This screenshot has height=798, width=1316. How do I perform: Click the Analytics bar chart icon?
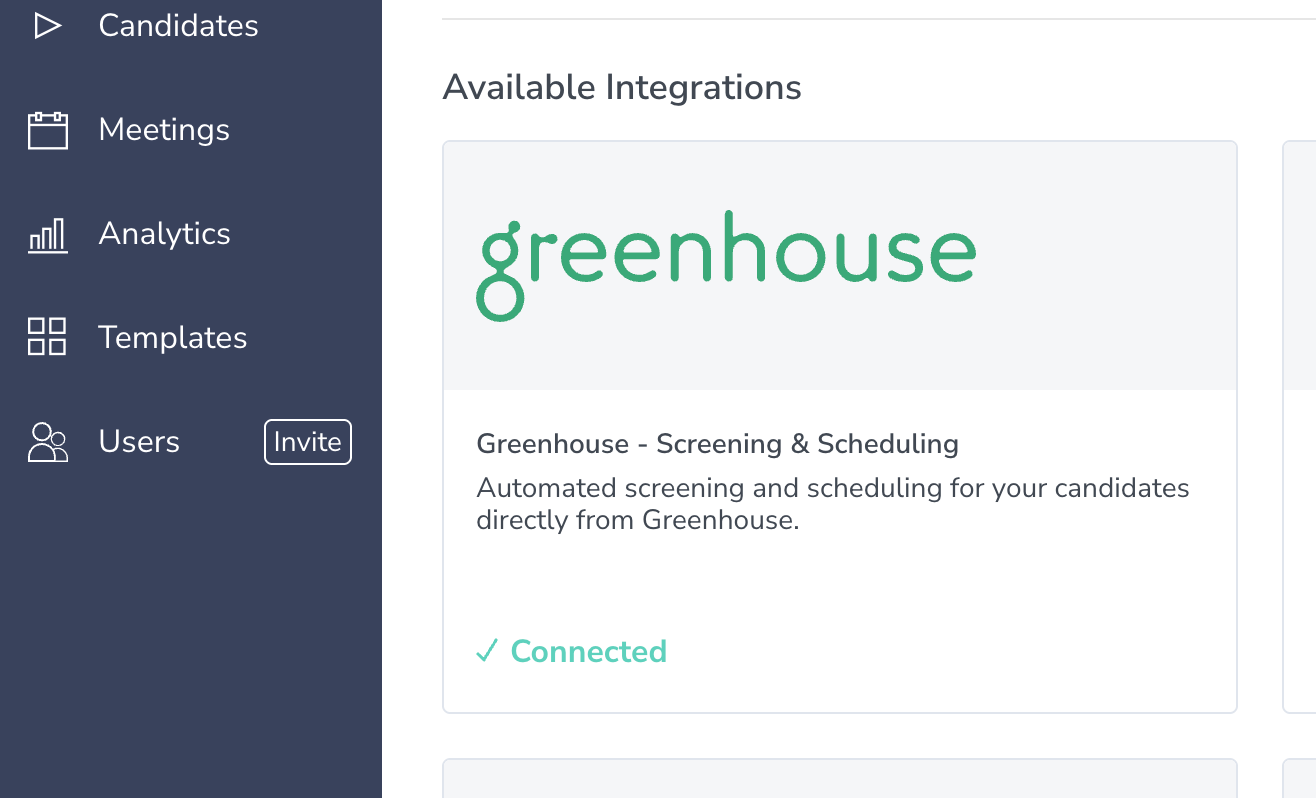pyautogui.click(x=47, y=235)
